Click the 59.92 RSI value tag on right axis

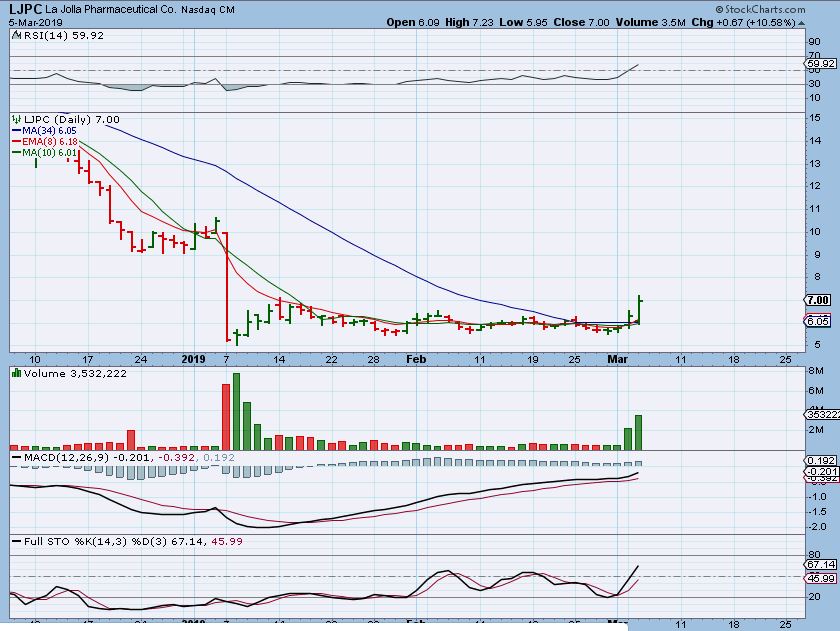click(x=821, y=63)
